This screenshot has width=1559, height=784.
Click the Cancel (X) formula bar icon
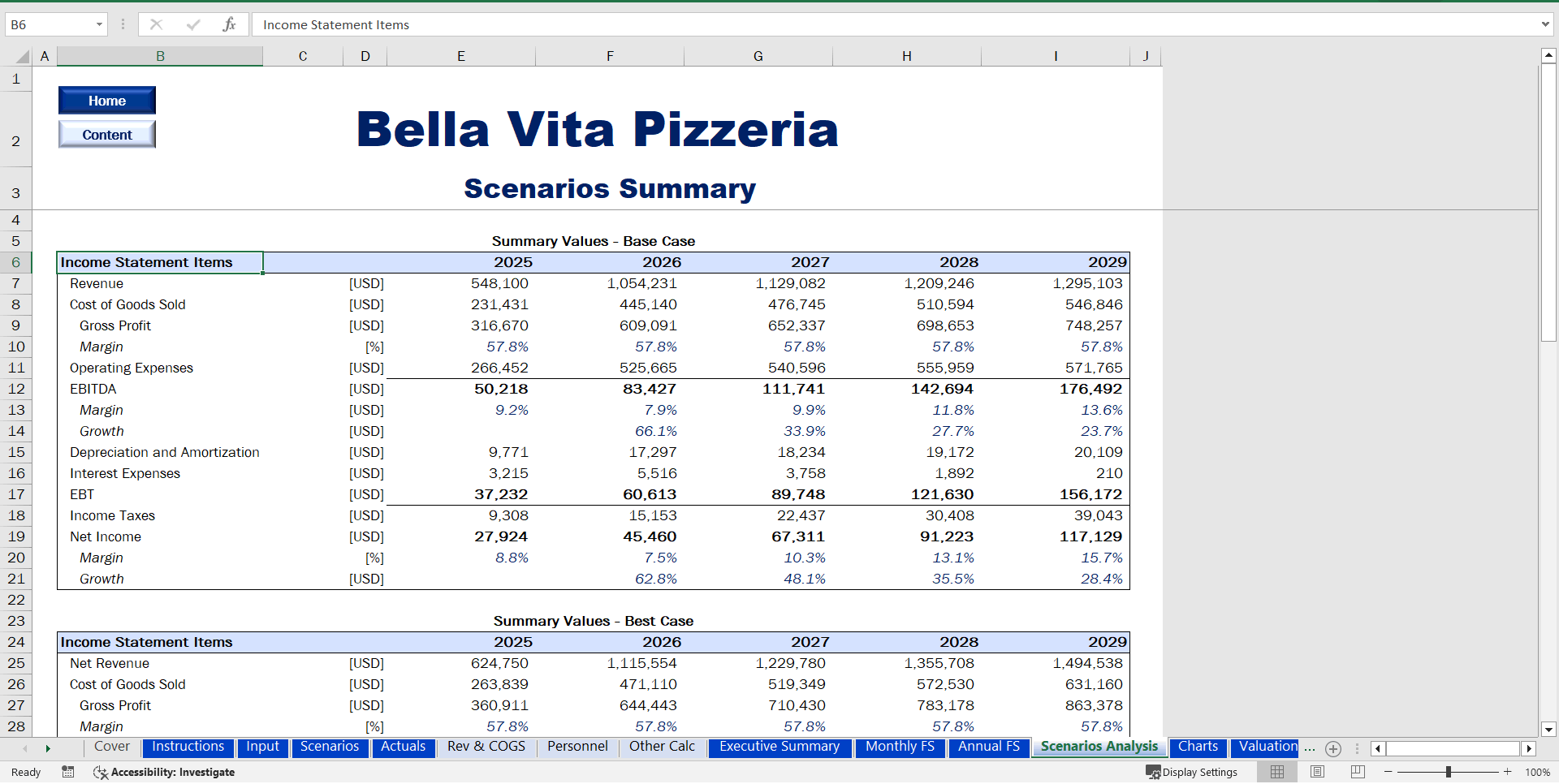[x=156, y=24]
